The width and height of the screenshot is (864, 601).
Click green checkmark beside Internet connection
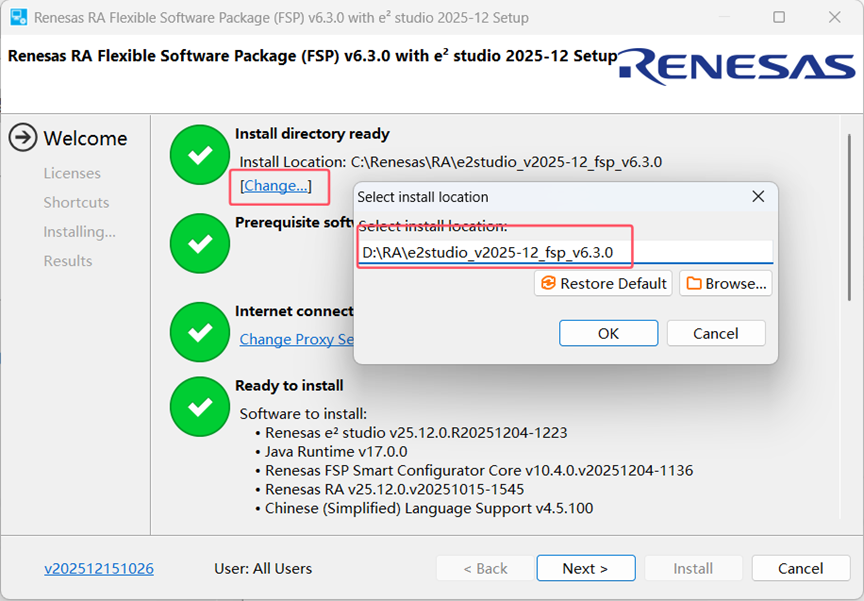point(199,332)
